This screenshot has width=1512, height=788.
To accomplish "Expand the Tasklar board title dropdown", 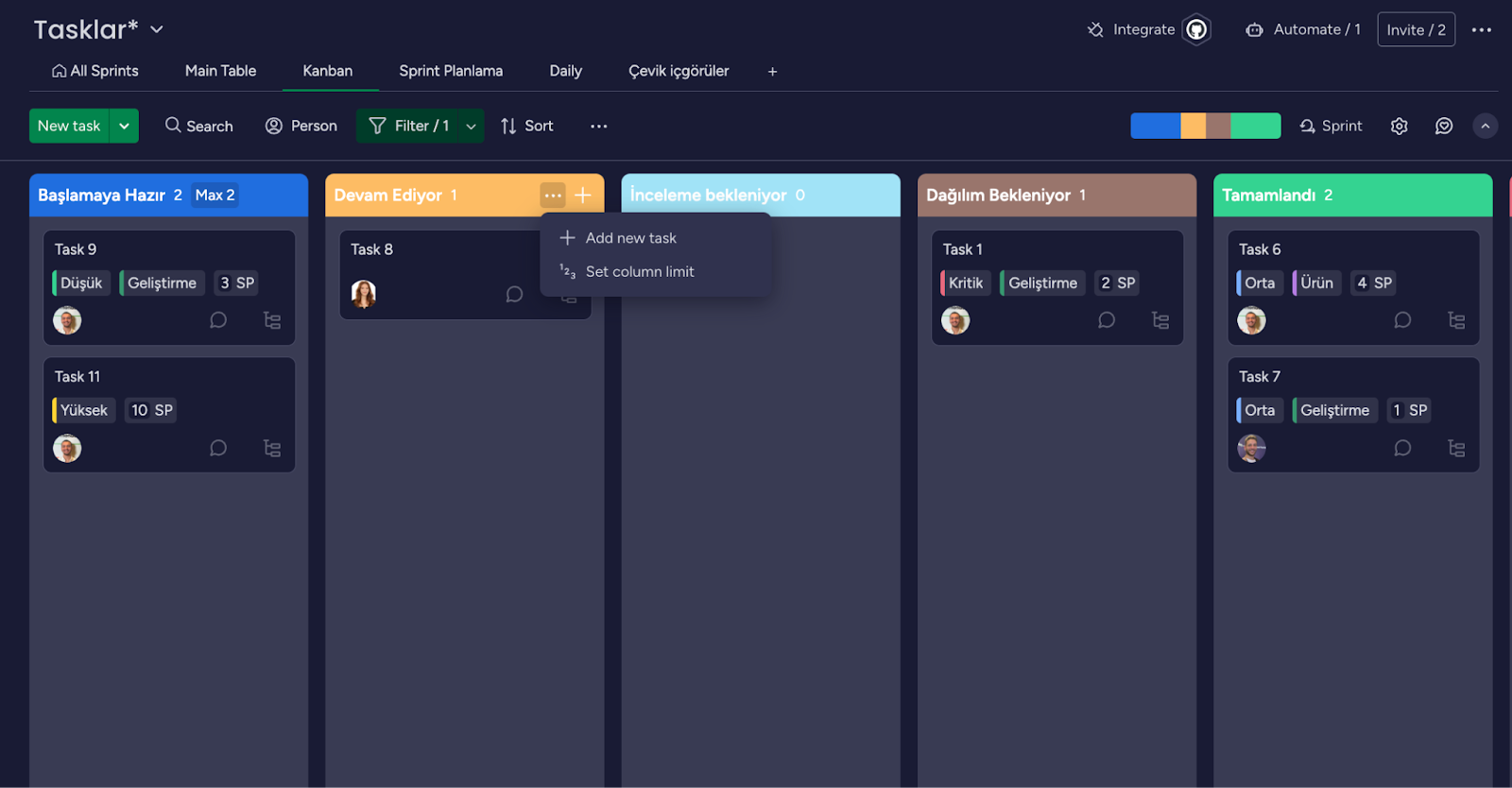I will coord(157,30).
